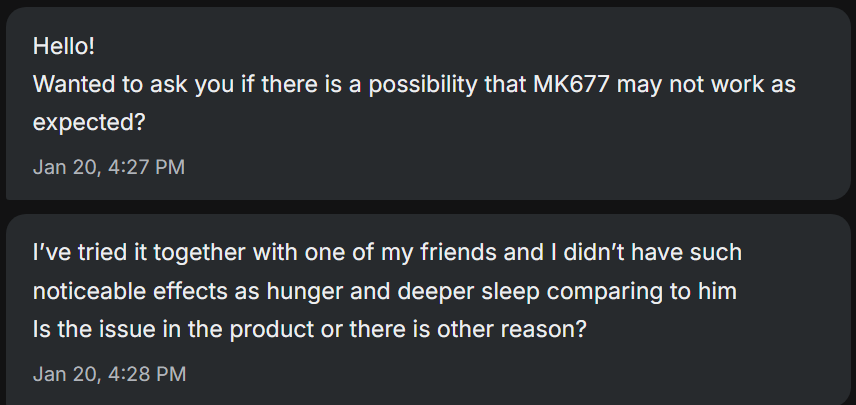Click the word "noticeable" in second message
This screenshot has height=405, width=856.
[x=82, y=291]
